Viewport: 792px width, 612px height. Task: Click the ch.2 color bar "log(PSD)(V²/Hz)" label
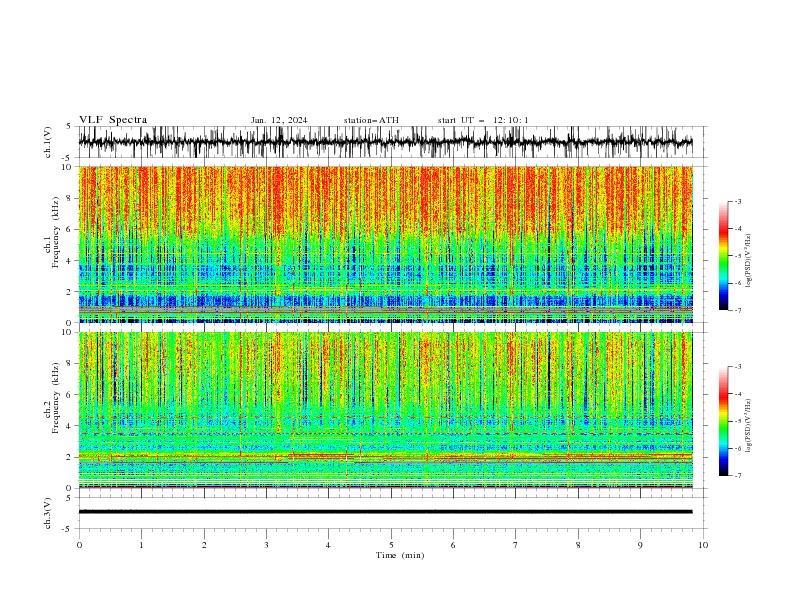(749, 426)
